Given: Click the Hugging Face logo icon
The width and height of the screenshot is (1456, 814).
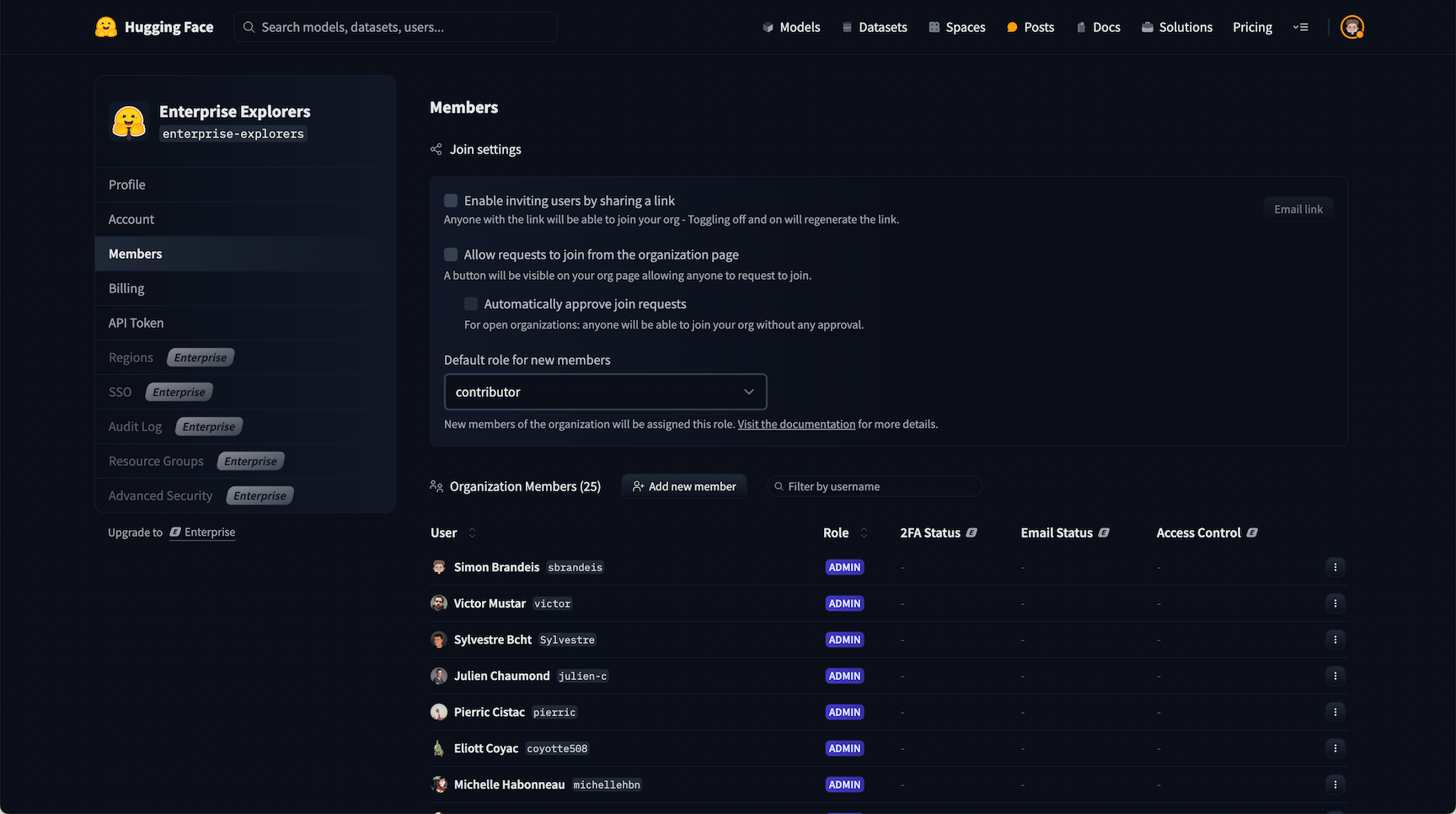Looking at the screenshot, I should point(106,27).
